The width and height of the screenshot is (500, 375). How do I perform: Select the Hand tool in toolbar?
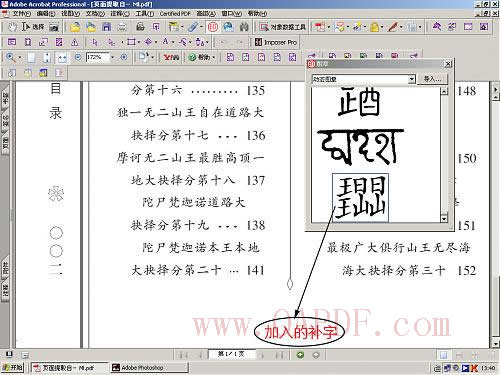click(12, 27)
